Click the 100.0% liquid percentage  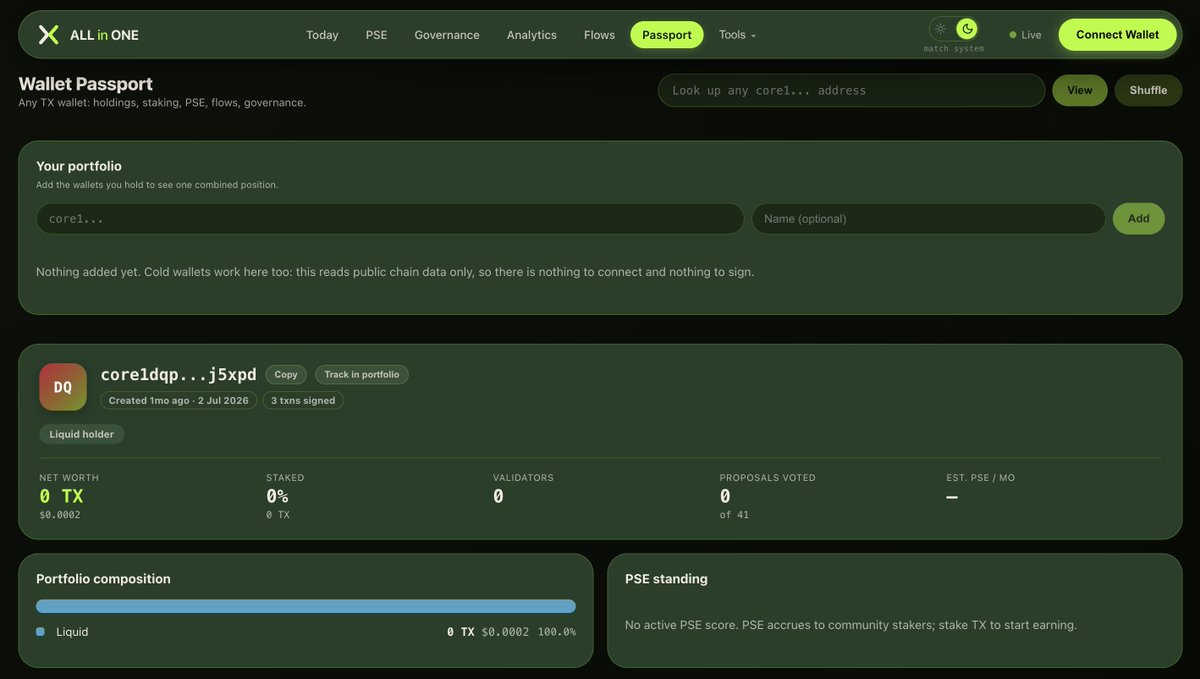[557, 632]
